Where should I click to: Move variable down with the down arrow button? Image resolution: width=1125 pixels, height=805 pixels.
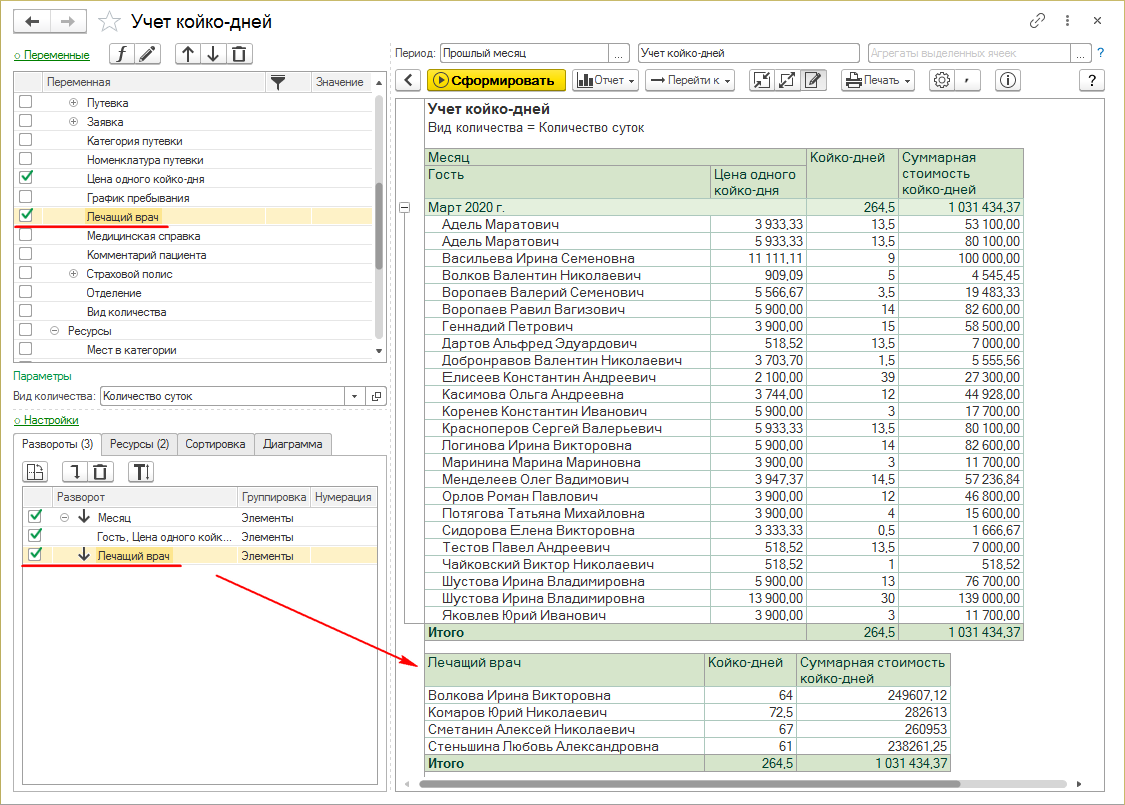(x=213, y=54)
